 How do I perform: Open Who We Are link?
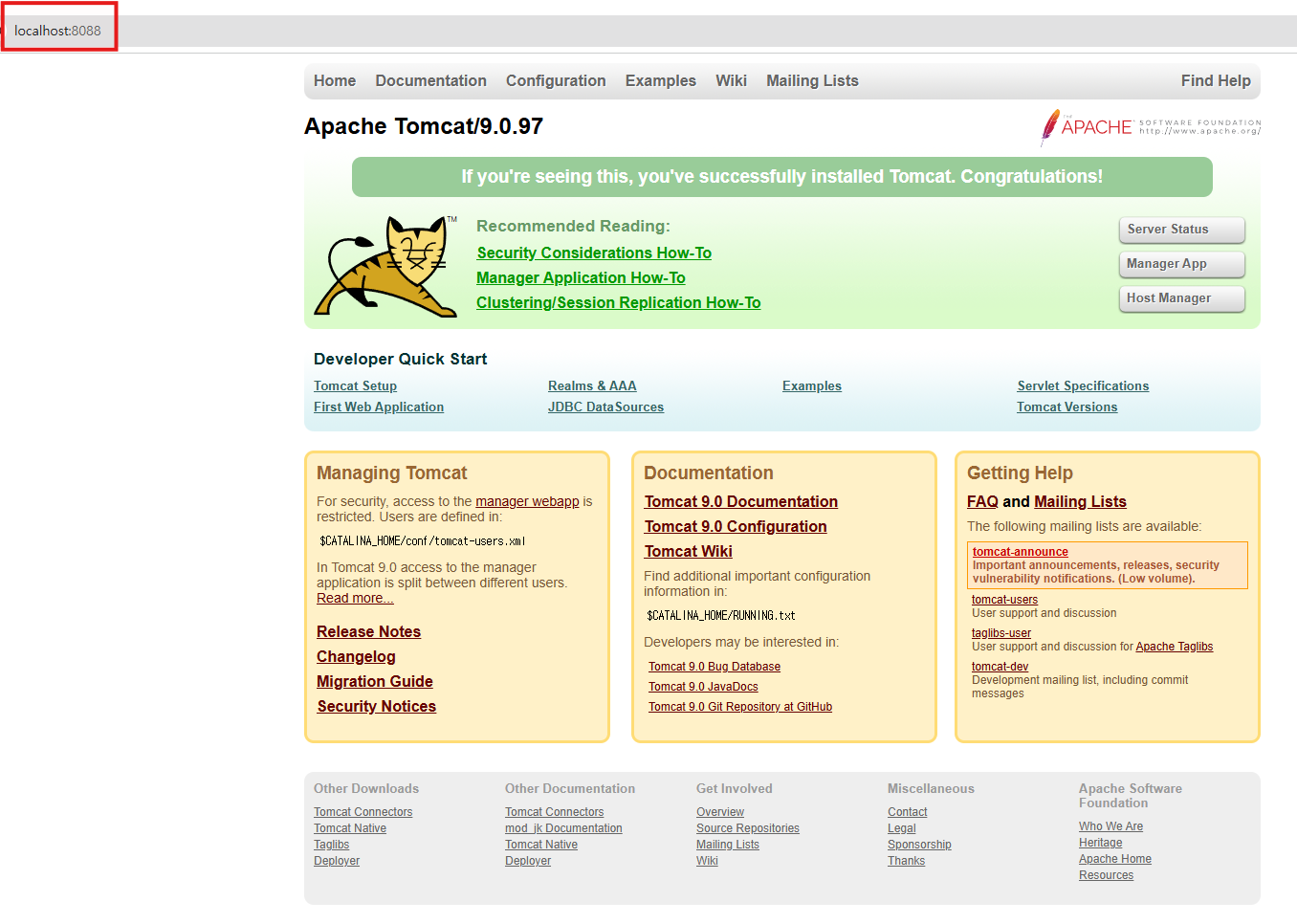point(1111,826)
